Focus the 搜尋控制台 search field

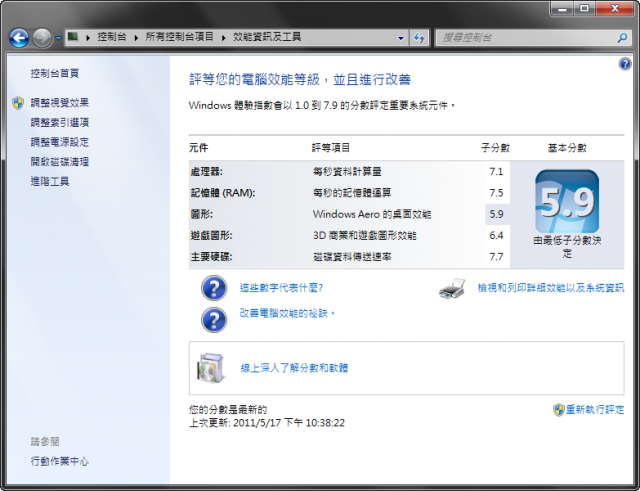[527, 38]
